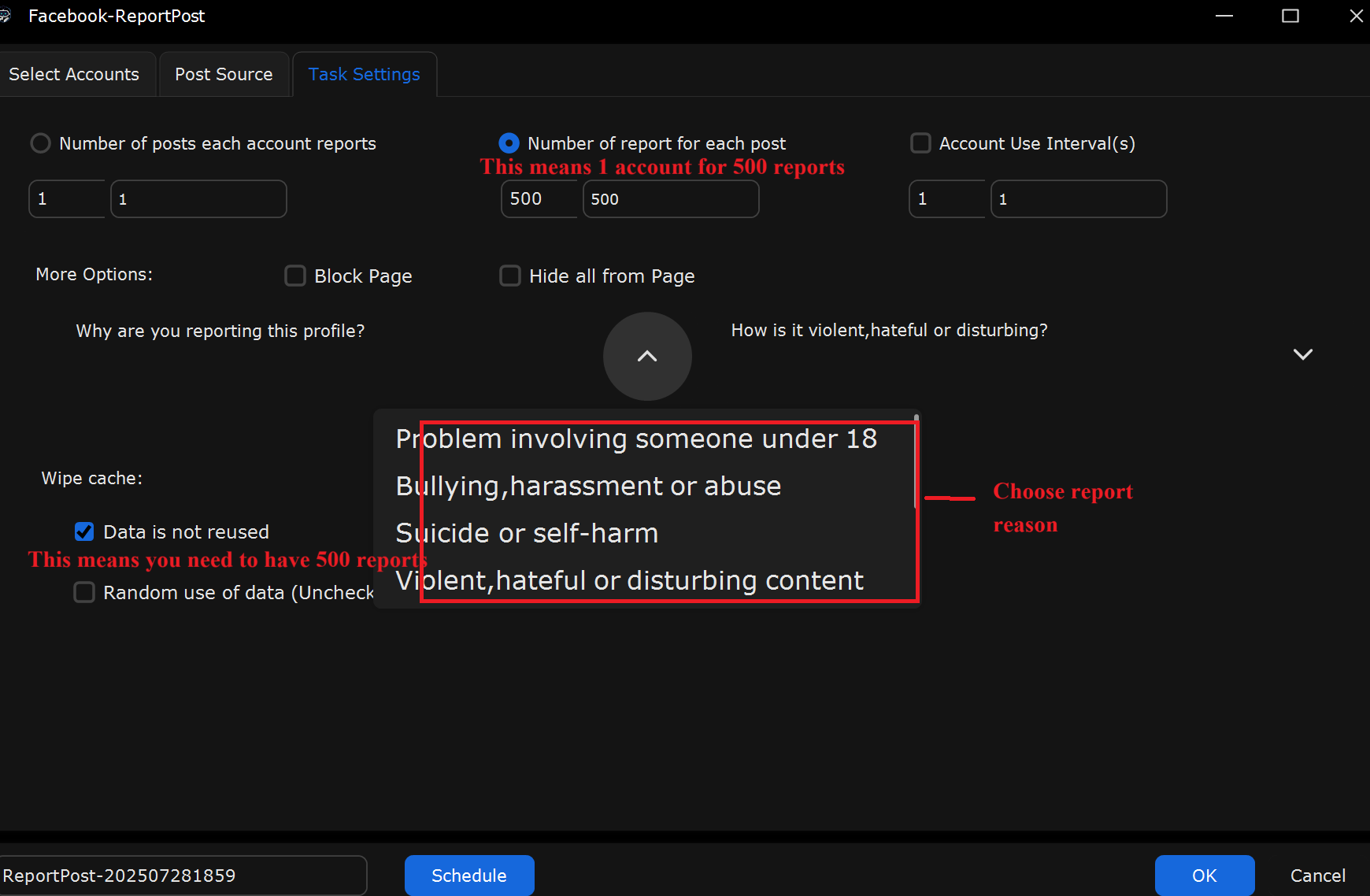The width and height of the screenshot is (1370, 896).
Task: Click the account interval maximum field
Action: [x=1079, y=198]
